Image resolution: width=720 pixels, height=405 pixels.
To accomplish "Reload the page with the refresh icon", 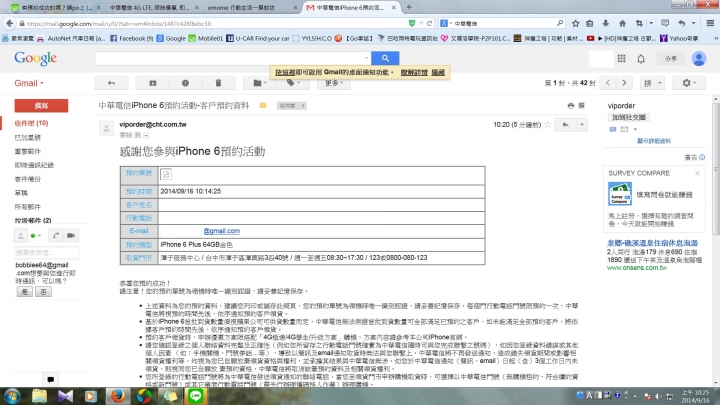I will pyautogui.click(x=429, y=23).
